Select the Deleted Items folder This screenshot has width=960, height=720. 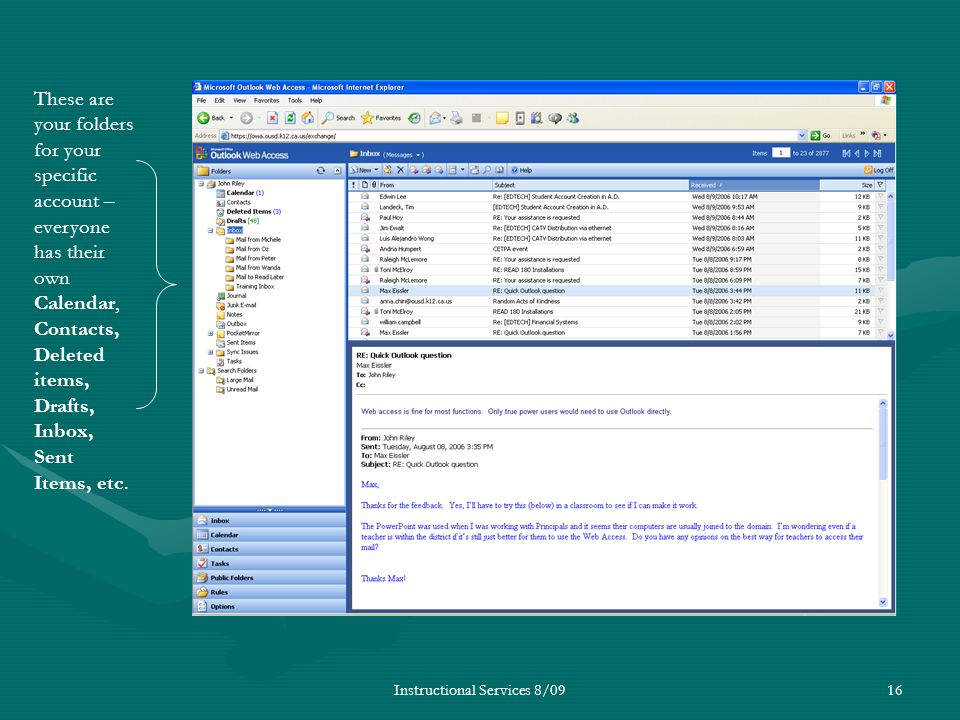(x=249, y=212)
